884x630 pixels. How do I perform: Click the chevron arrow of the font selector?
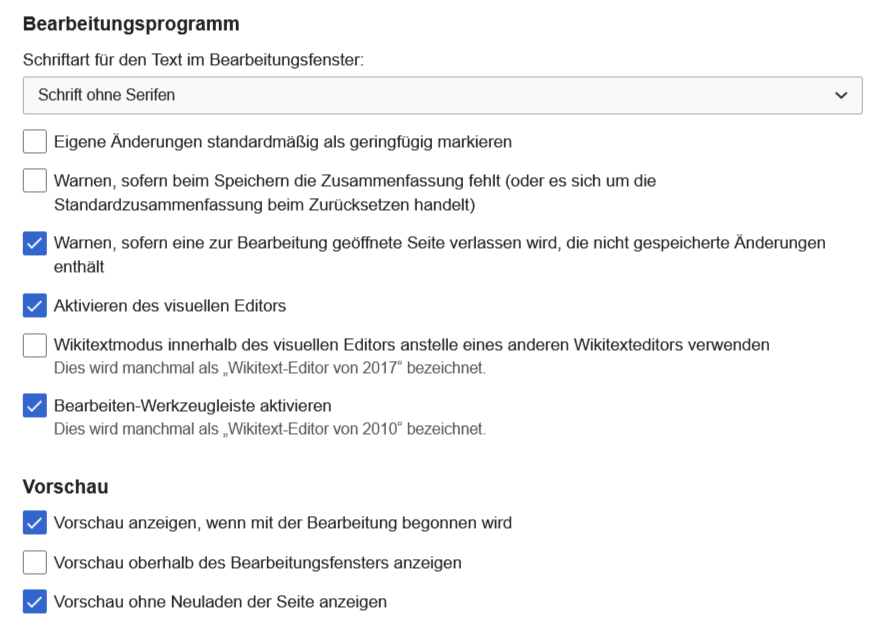pos(840,95)
